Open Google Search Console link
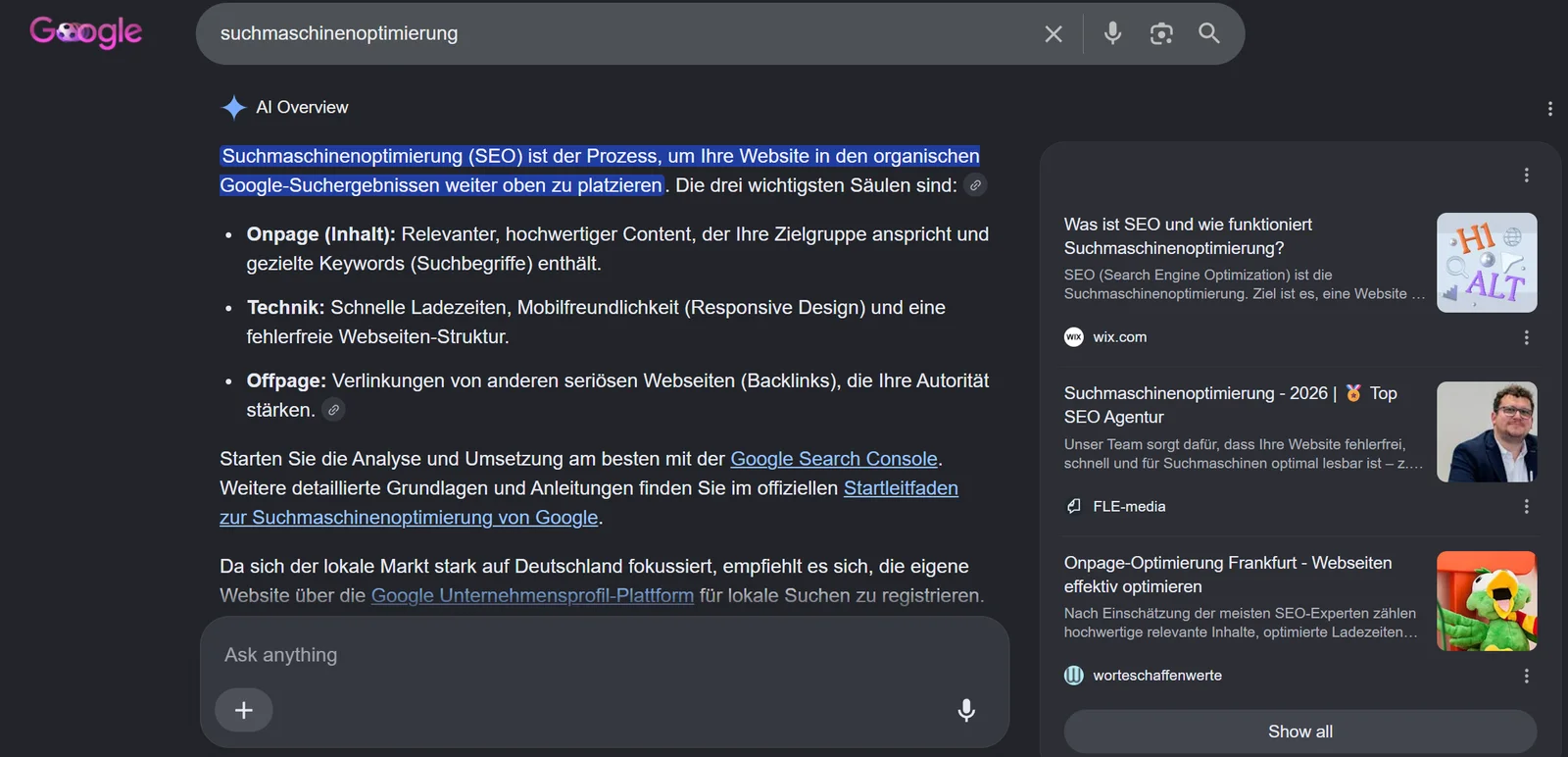Screen dimensions: 1568x757 834,459
